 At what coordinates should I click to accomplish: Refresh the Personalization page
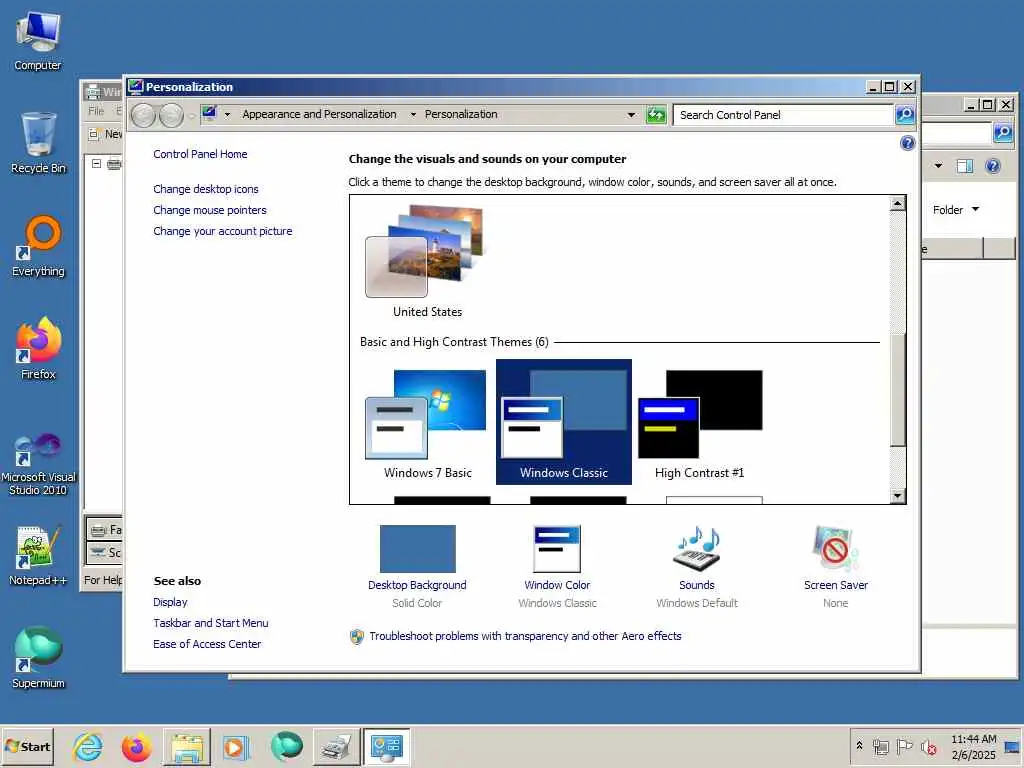(656, 115)
